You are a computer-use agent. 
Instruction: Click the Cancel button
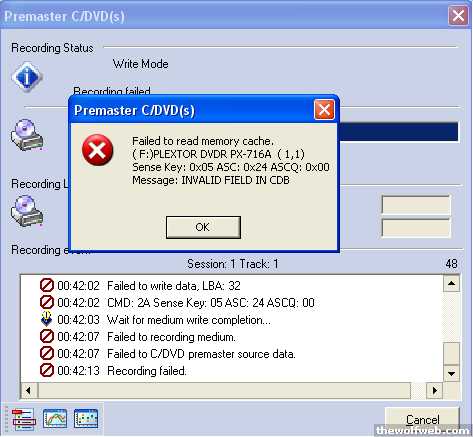(x=423, y=420)
